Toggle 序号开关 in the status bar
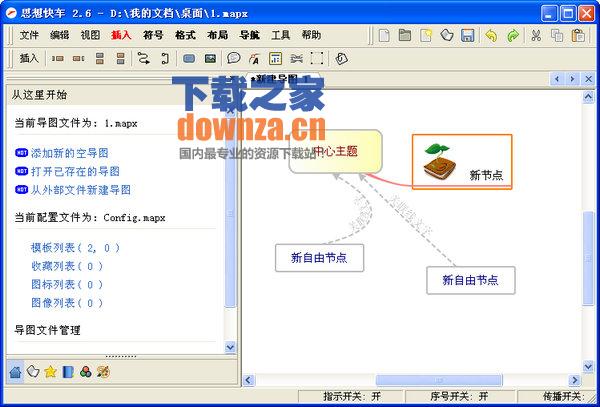Image resolution: width=600 pixels, height=407 pixels. pos(459,396)
